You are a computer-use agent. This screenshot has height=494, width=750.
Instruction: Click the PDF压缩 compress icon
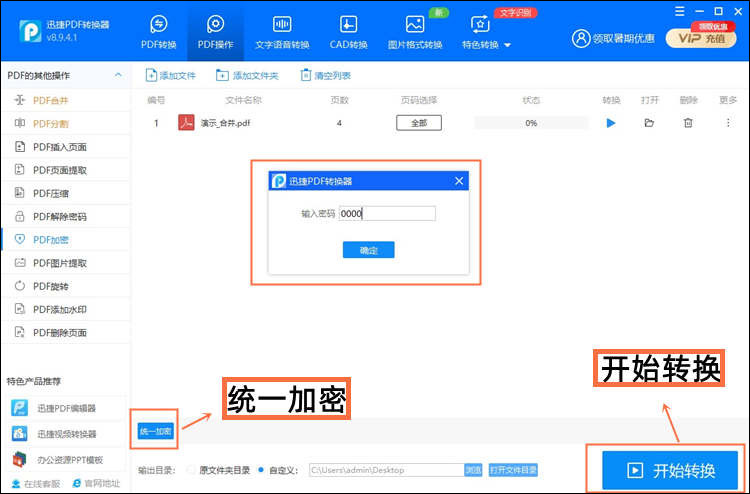pyautogui.click(x=20, y=193)
